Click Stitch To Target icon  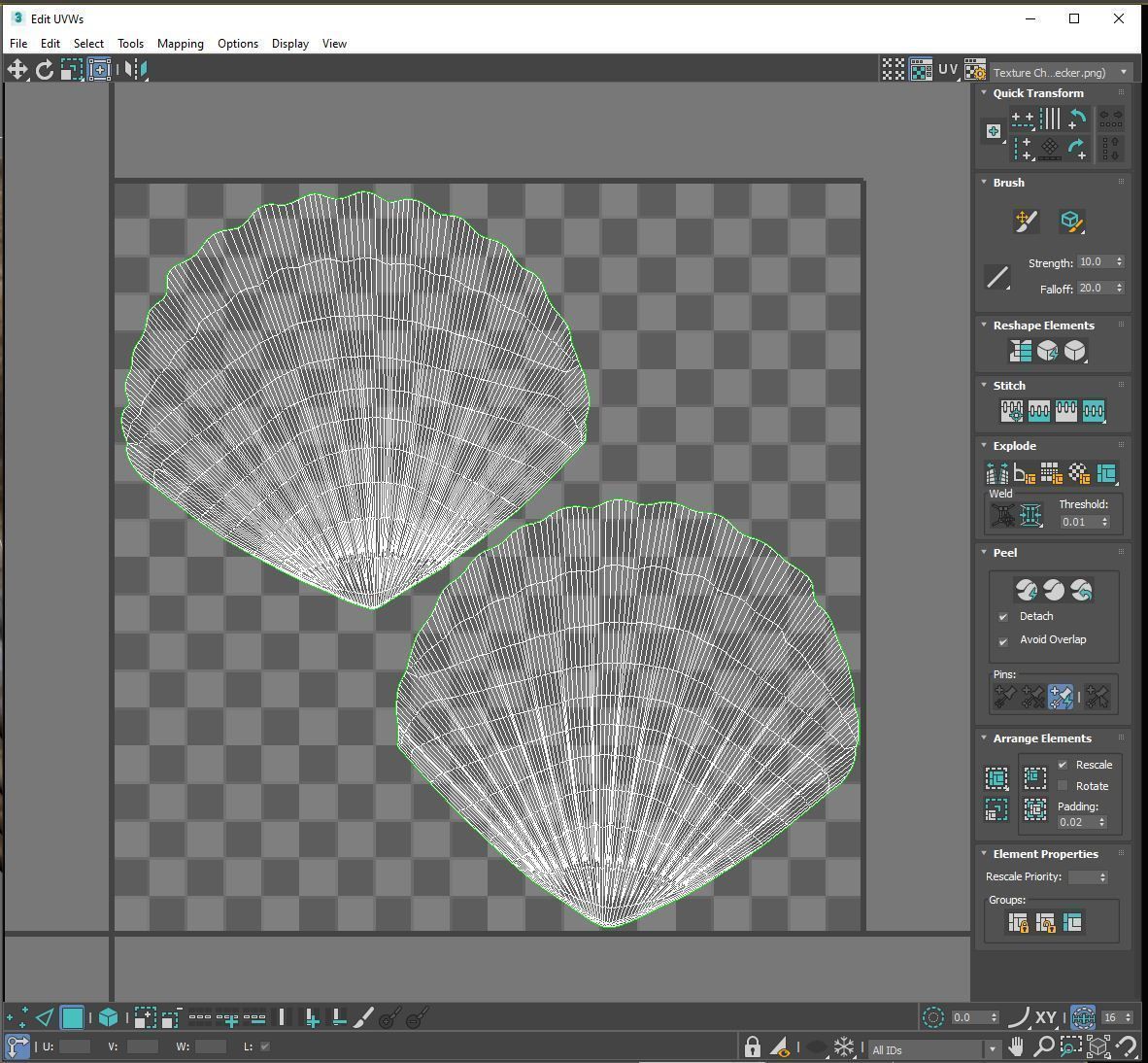(1012, 411)
